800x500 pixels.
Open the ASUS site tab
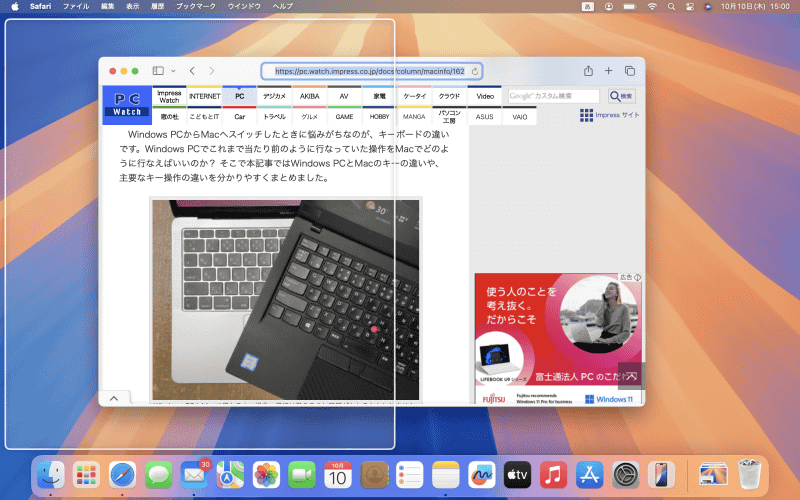pyautogui.click(x=485, y=116)
